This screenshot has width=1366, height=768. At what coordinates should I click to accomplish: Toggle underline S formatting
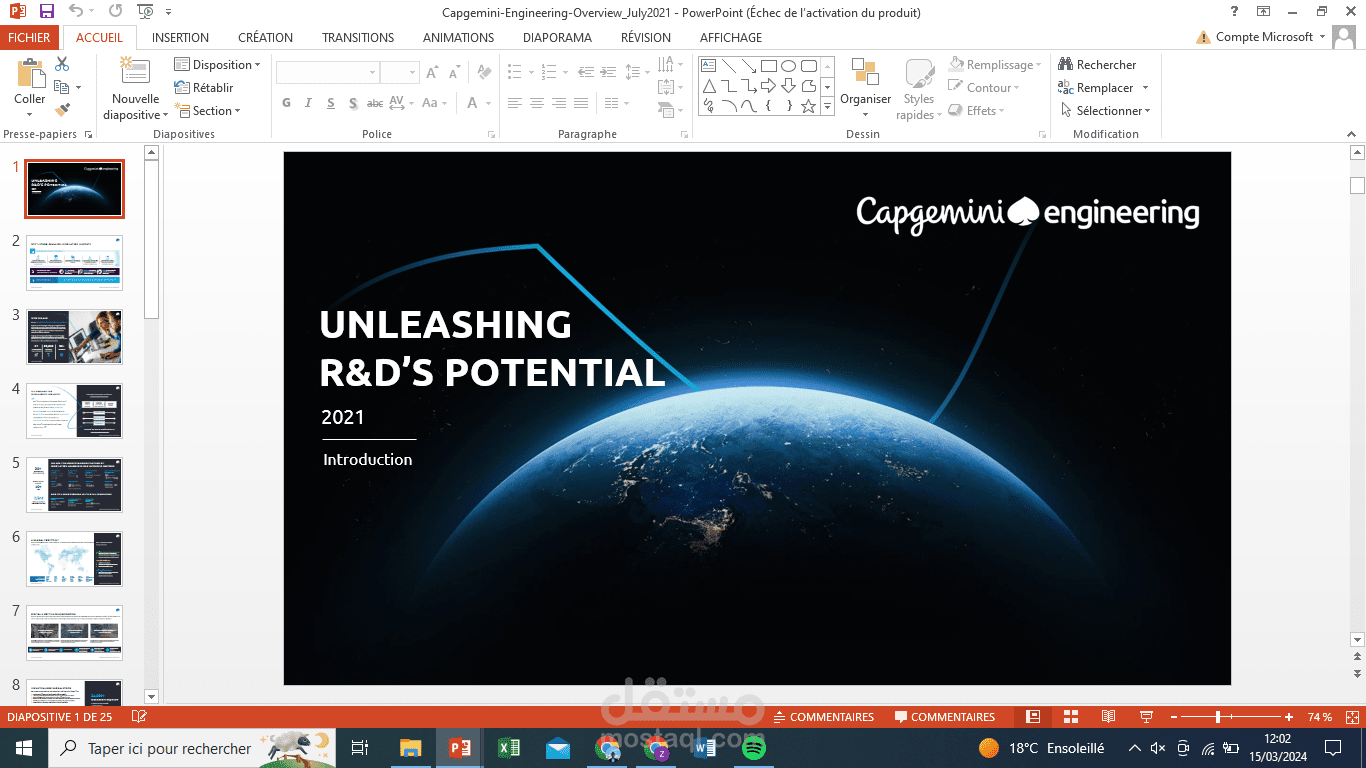click(x=330, y=103)
